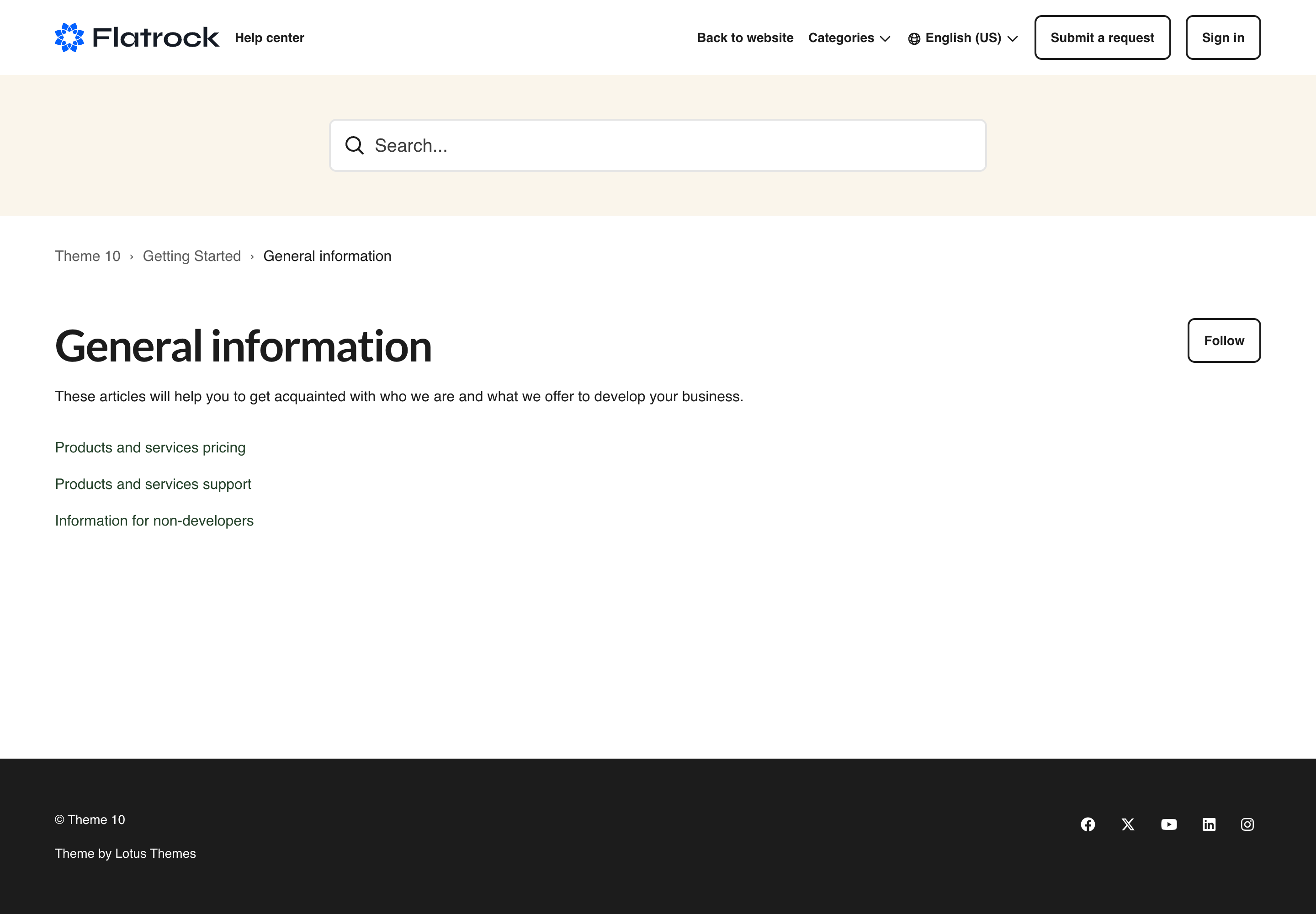1316x914 pixels.
Task: Click the magnifier search icon
Action: 355,145
